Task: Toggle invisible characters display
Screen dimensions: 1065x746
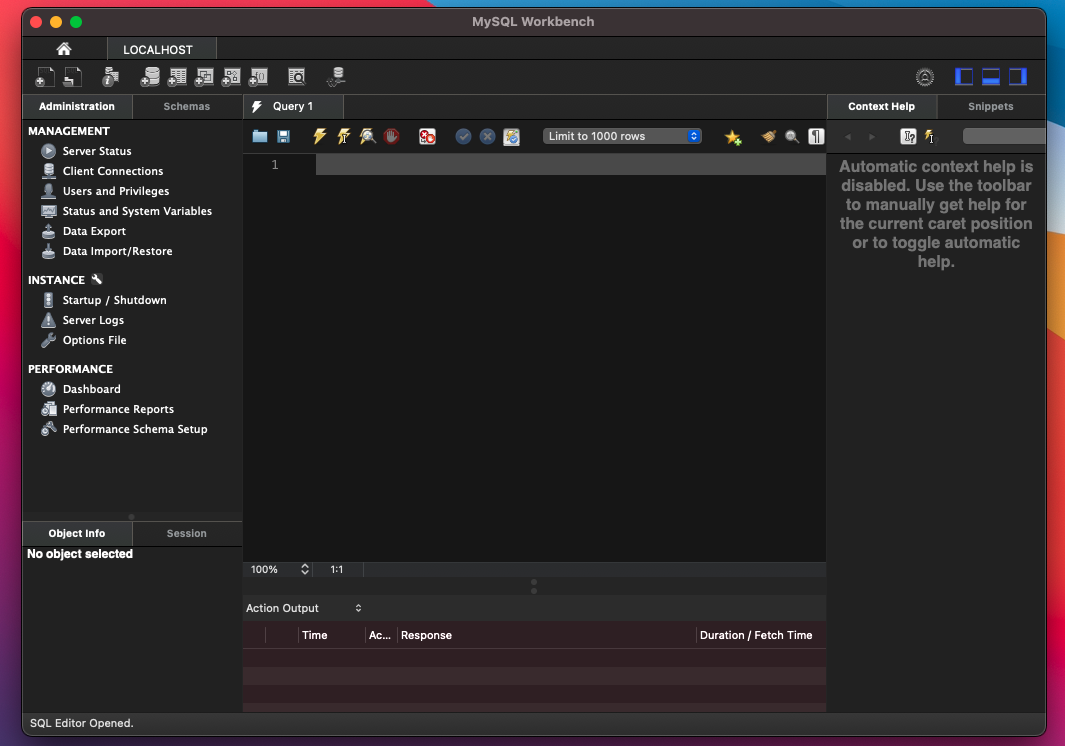Action: [x=816, y=137]
